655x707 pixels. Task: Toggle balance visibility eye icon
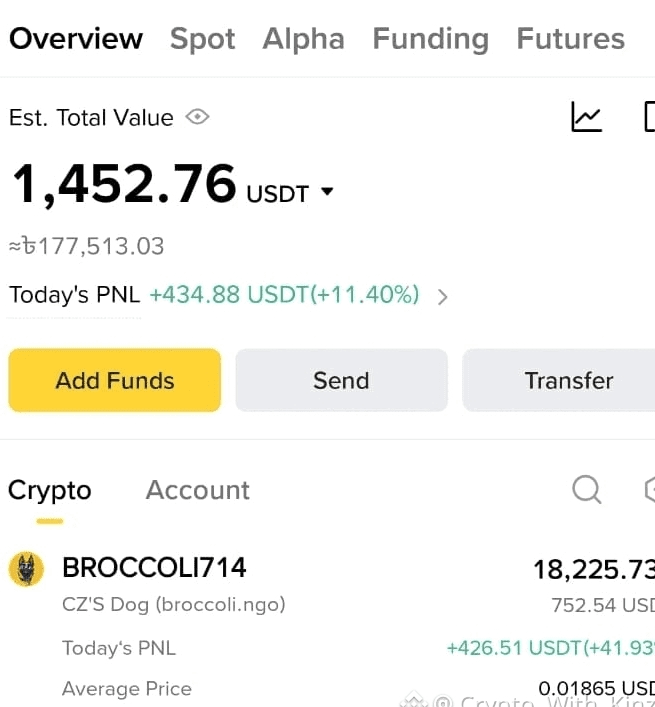[197, 117]
